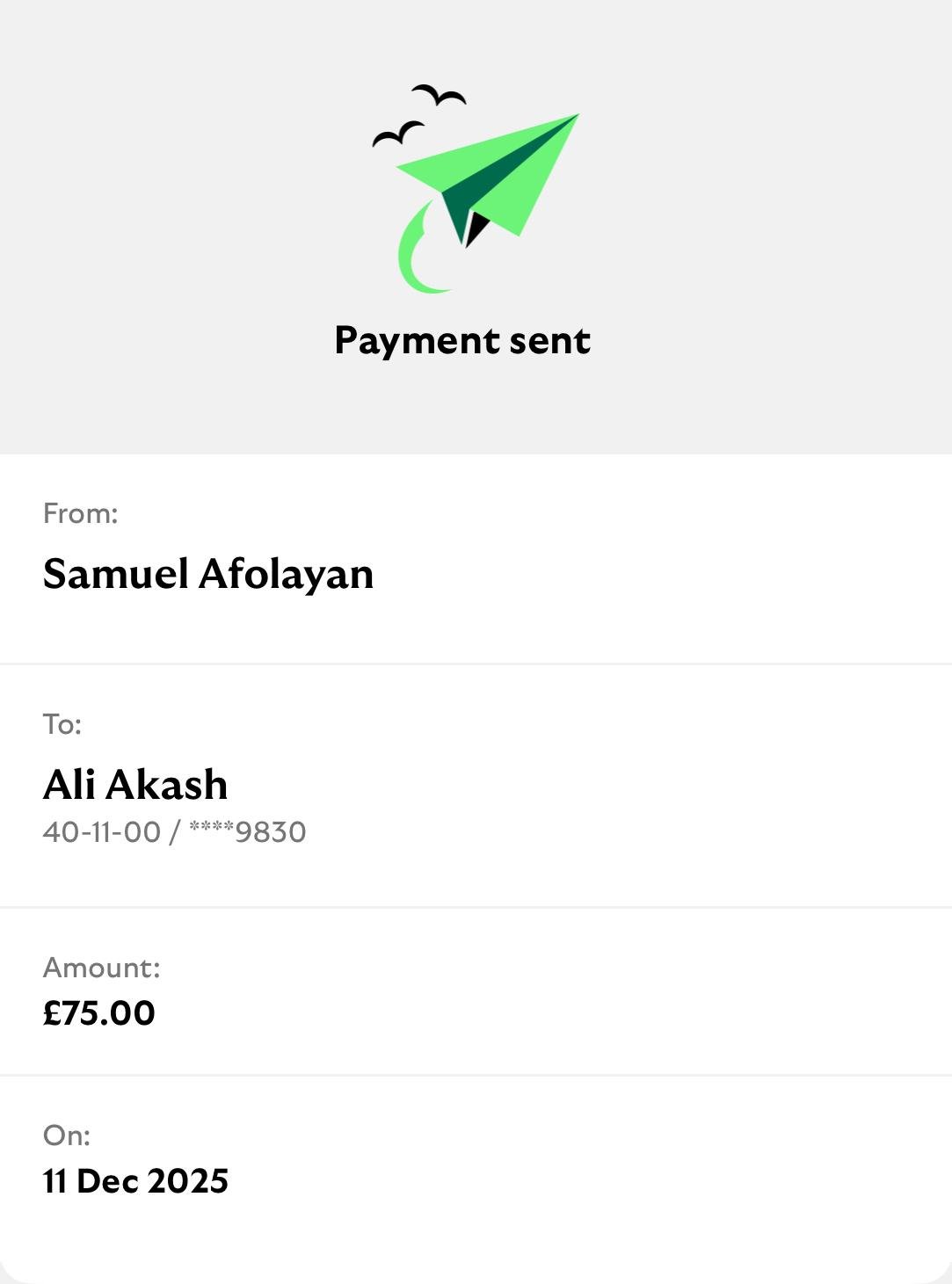Click the "From:" label

(80, 513)
